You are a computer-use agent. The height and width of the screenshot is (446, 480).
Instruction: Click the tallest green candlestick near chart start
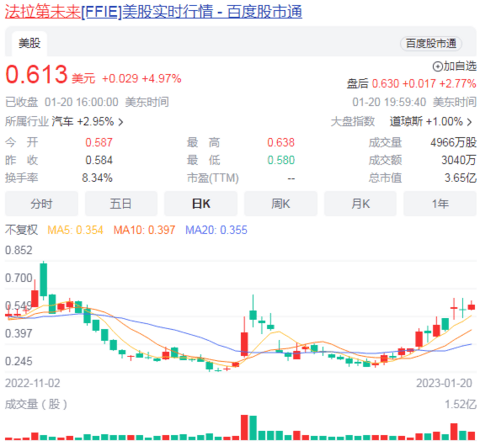[x=43, y=279]
